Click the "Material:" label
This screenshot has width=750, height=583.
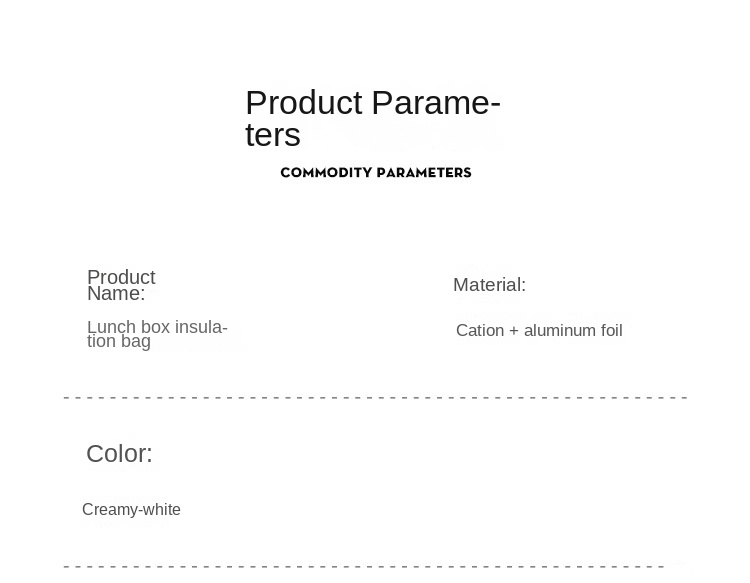click(489, 285)
